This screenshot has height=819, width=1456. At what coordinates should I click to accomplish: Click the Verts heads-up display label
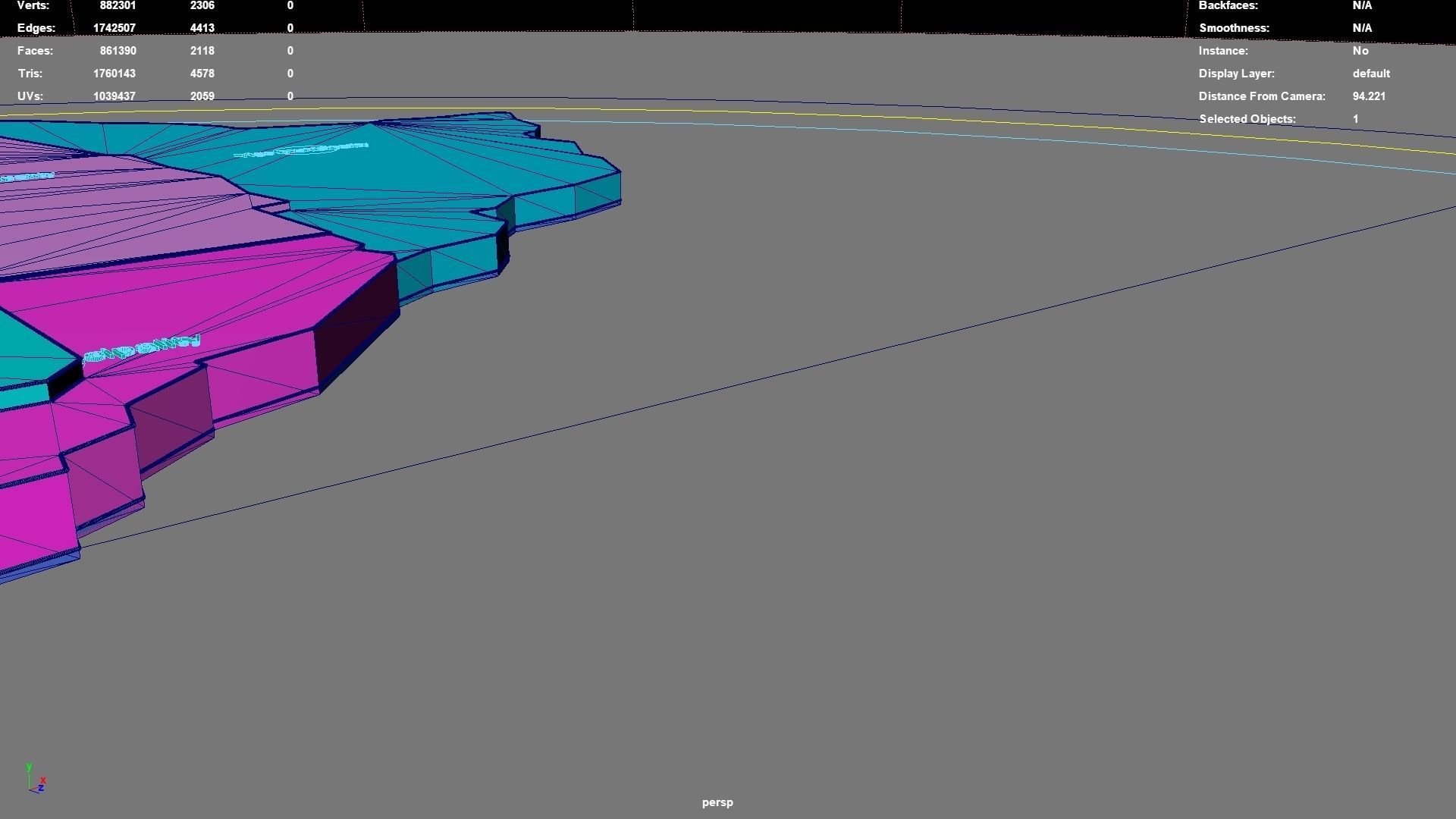point(33,6)
